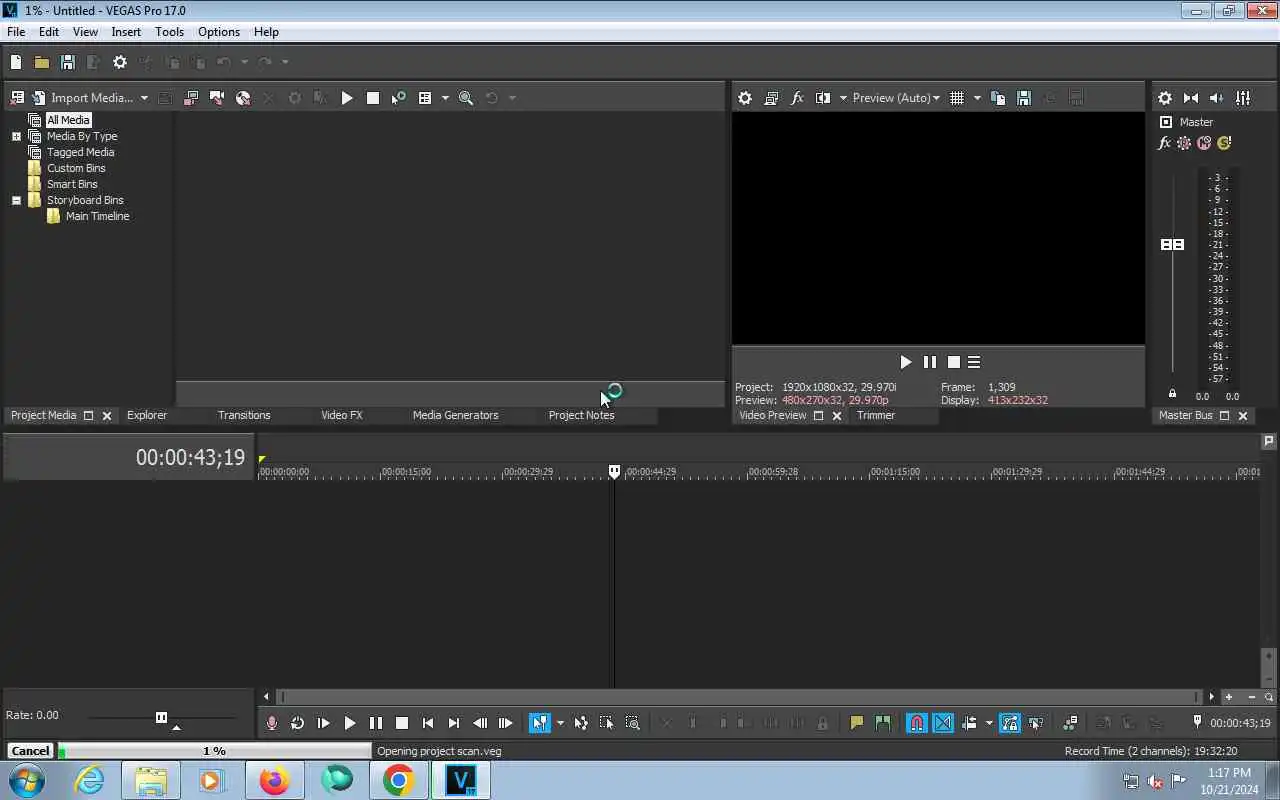The width and height of the screenshot is (1280, 800).
Task: Click the Import Media button
Action: click(84, 98)
